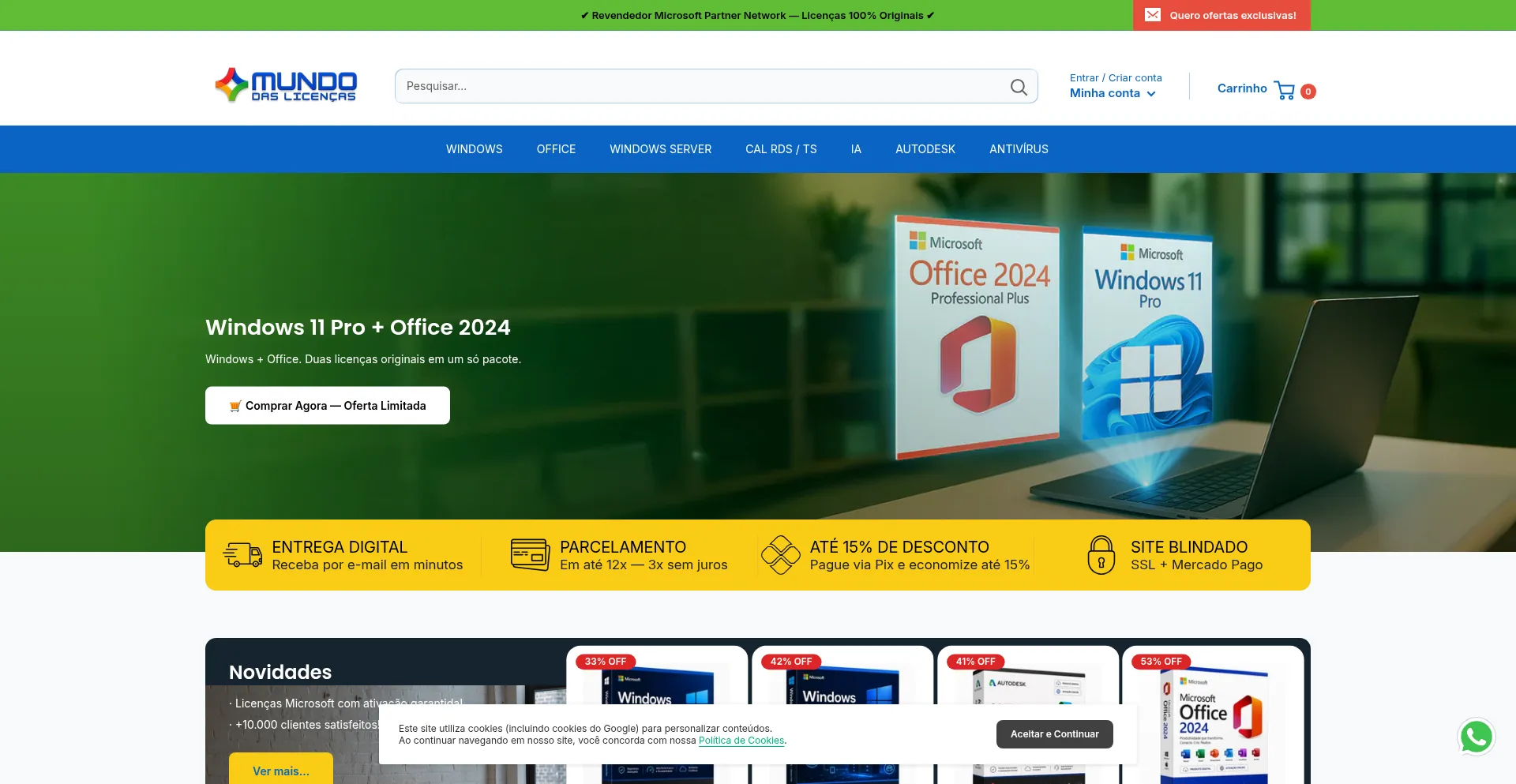Open the OFFICE menu category
Screen dimensions: 1516x784
(x=556, y=149)
